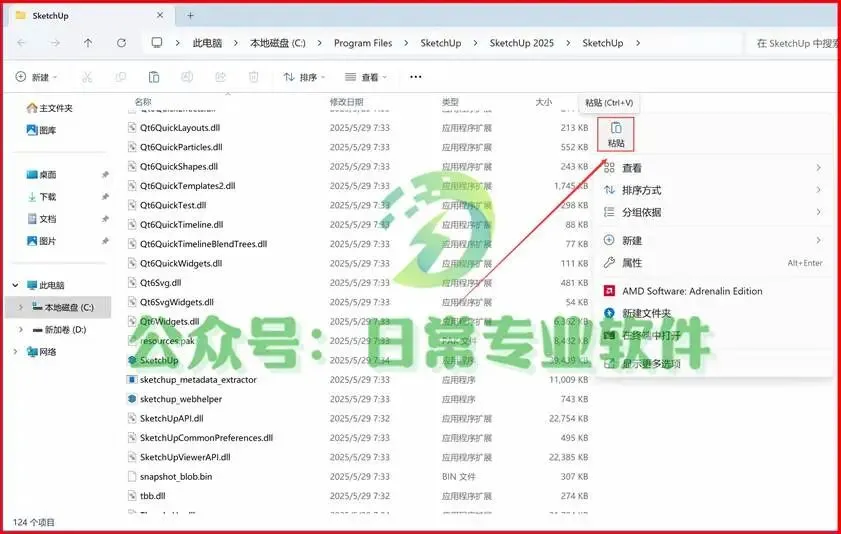Click SketchUp 2025 in the address bar
Screen dimensions: 841x534
(521, 43)
